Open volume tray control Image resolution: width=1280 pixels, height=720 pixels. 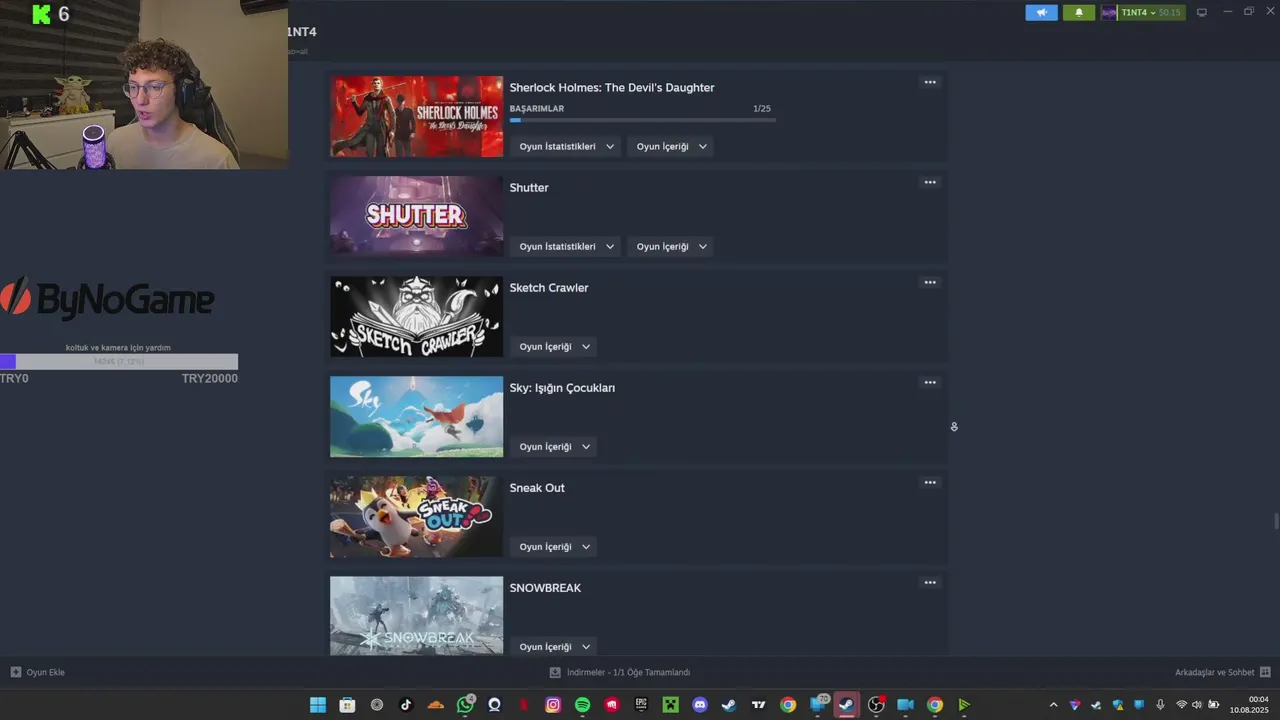[1197, 705]
